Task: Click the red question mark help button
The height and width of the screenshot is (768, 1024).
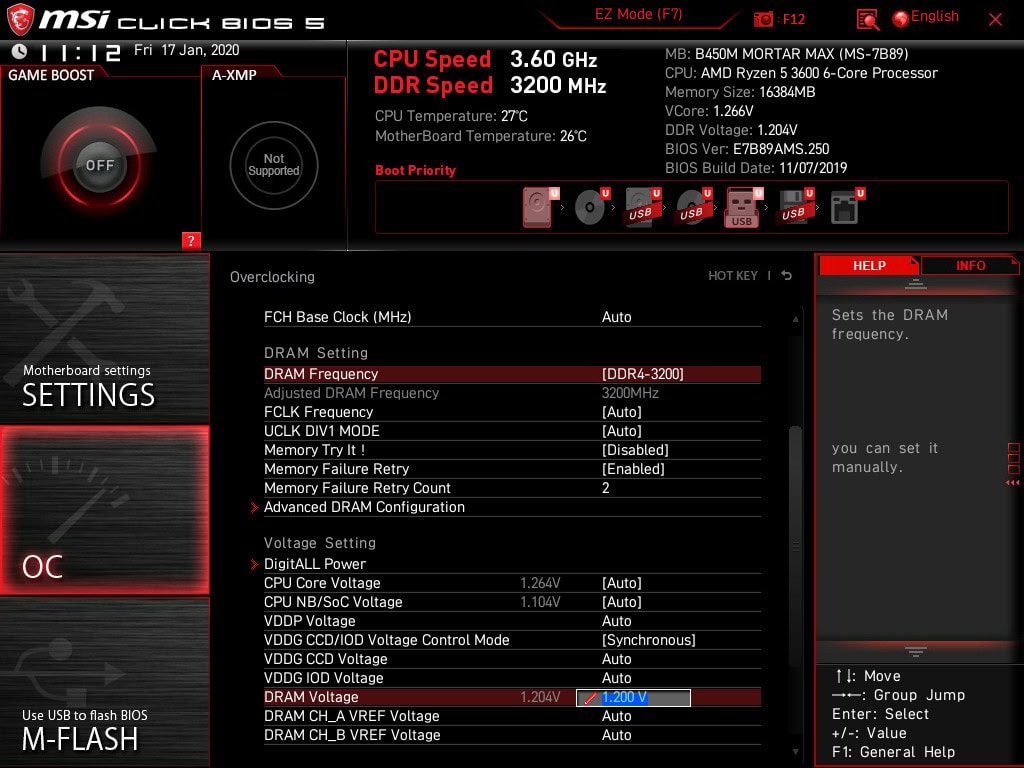Action: click(x=191, y=241)
